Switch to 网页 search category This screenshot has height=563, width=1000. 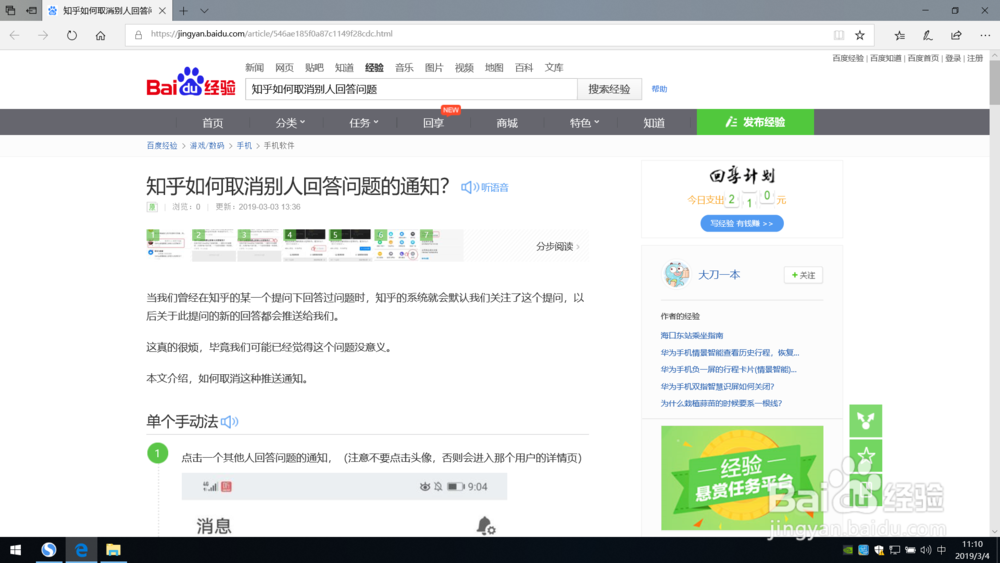pos(284,68)
